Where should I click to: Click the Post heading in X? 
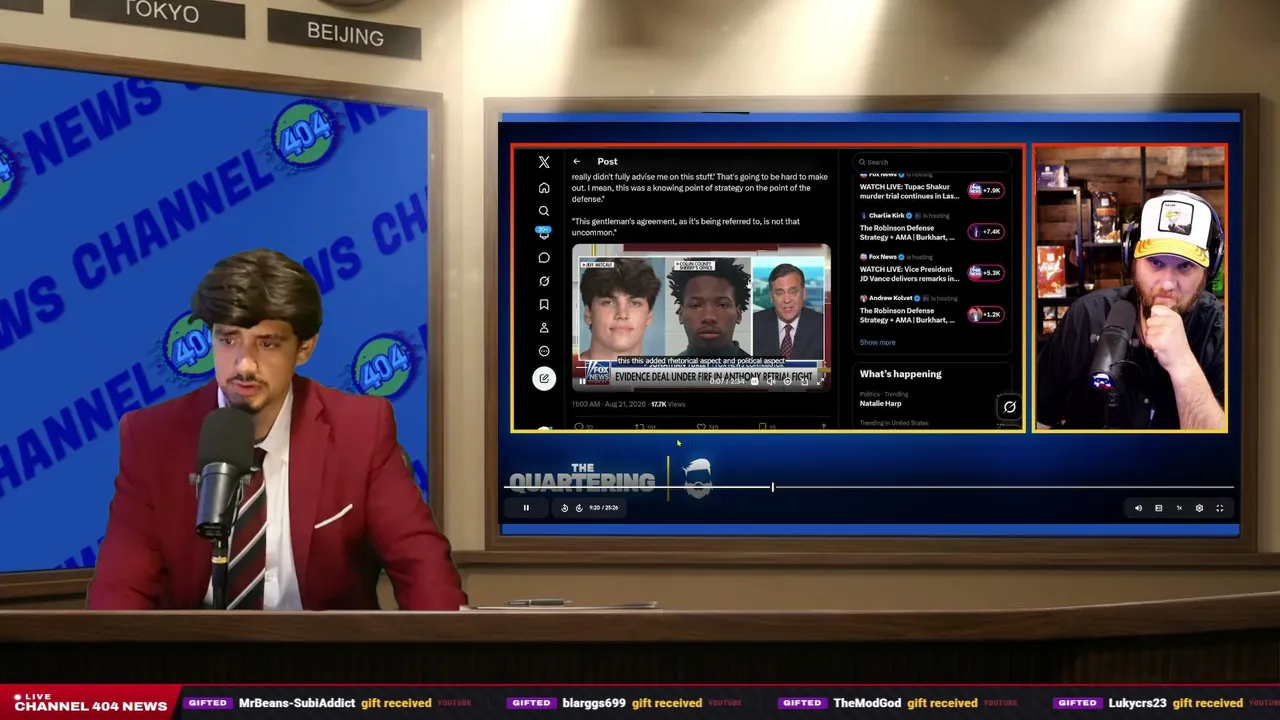pyautogui.click(x=607, y=161)
